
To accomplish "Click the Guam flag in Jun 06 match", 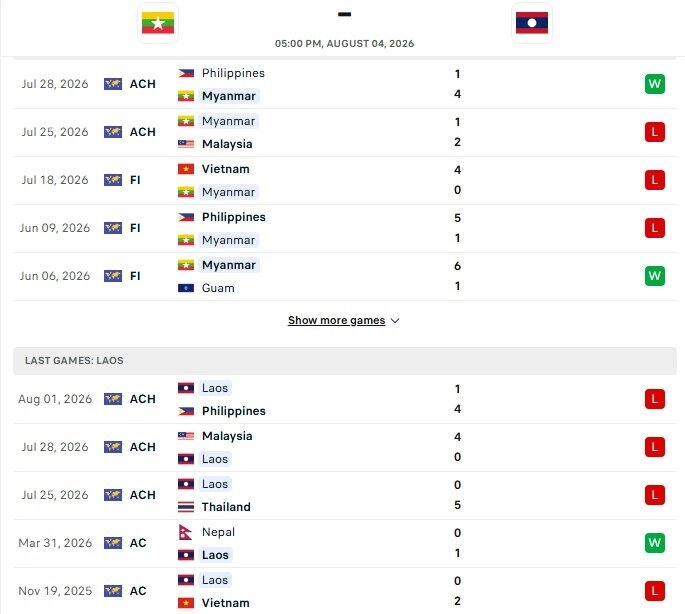I will (186, 288).
